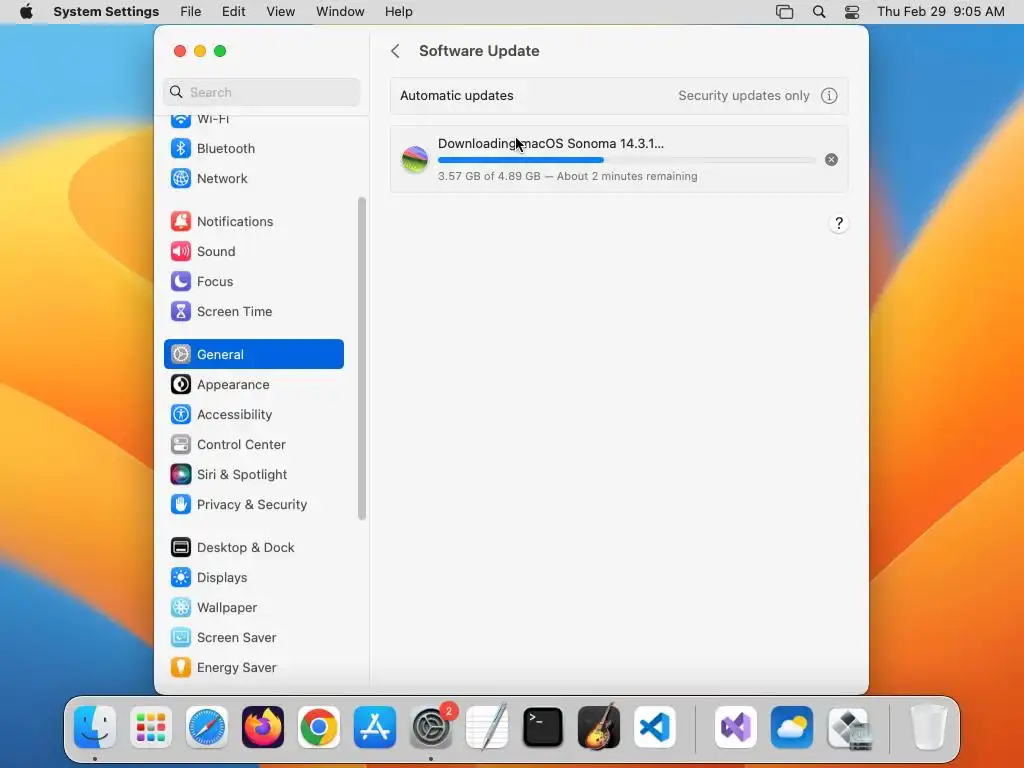This screenshot has height=768, width=1024.
Task: Open the Help menu
Action: [398, 12]
